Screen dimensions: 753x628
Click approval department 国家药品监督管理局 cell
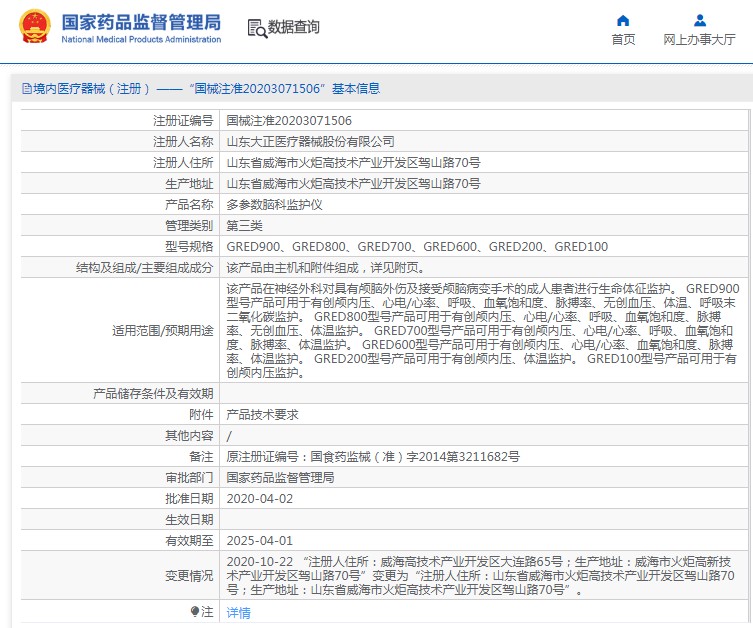(x=280, y=478)
